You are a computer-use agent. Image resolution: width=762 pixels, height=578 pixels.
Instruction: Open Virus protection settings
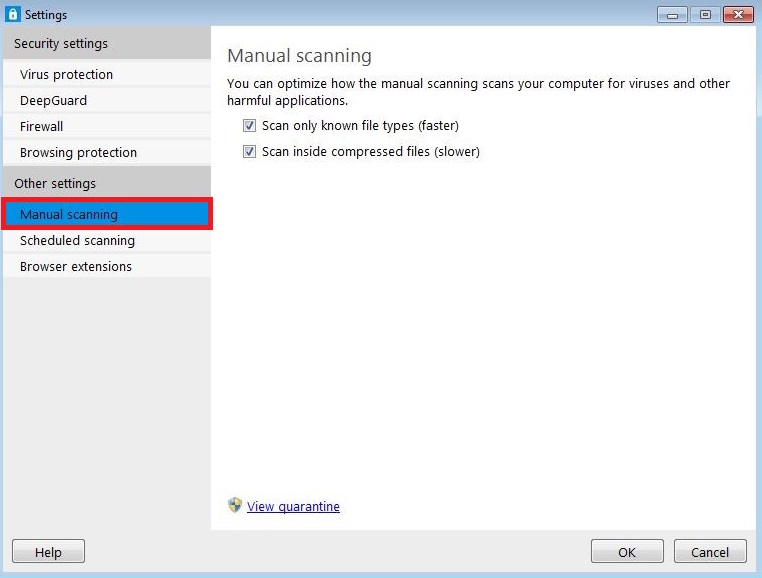107,74
